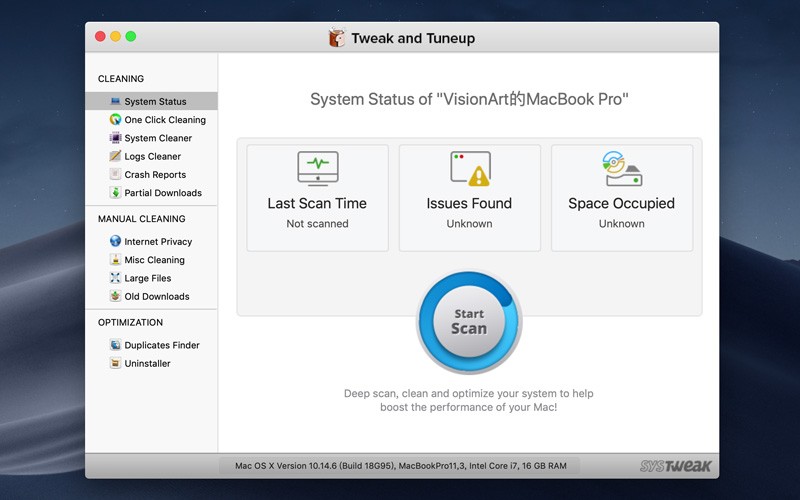The width and height of the screenshot is (800, 500).
Task: Click the OPTIMIZATION section header
Action: click(x=131, y=322)
